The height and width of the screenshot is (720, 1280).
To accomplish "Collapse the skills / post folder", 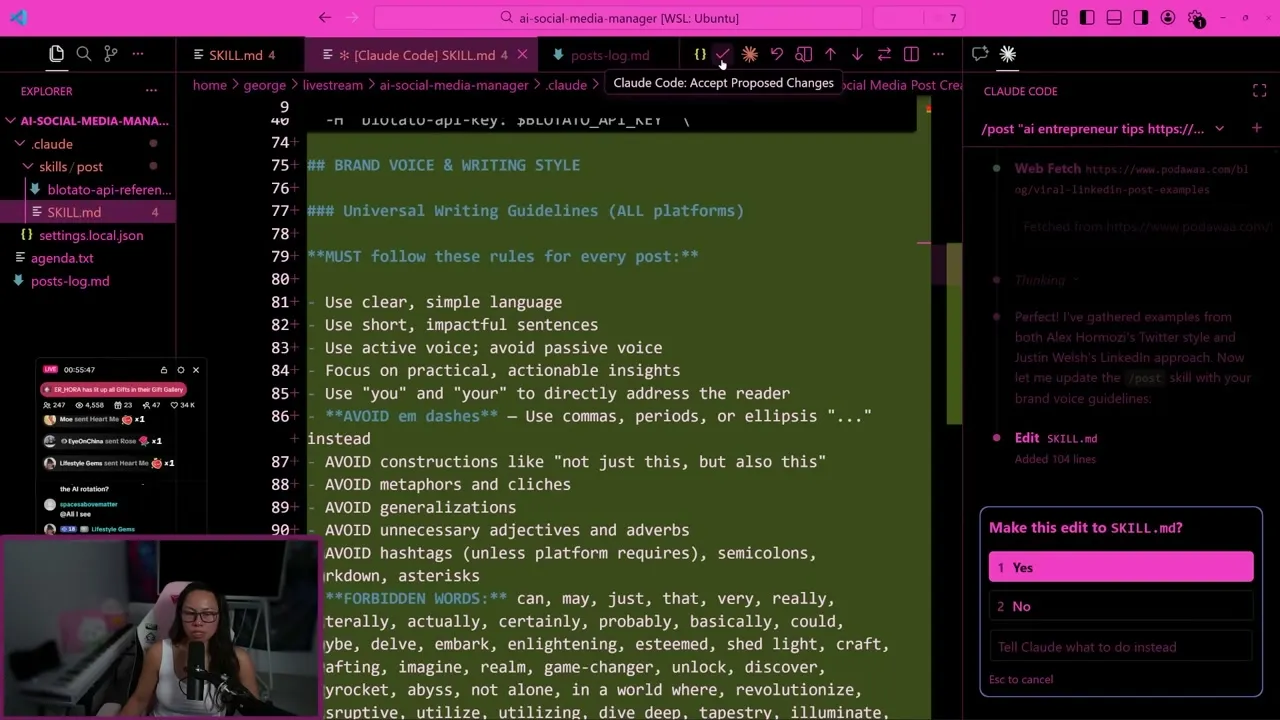I will [29, 167].
